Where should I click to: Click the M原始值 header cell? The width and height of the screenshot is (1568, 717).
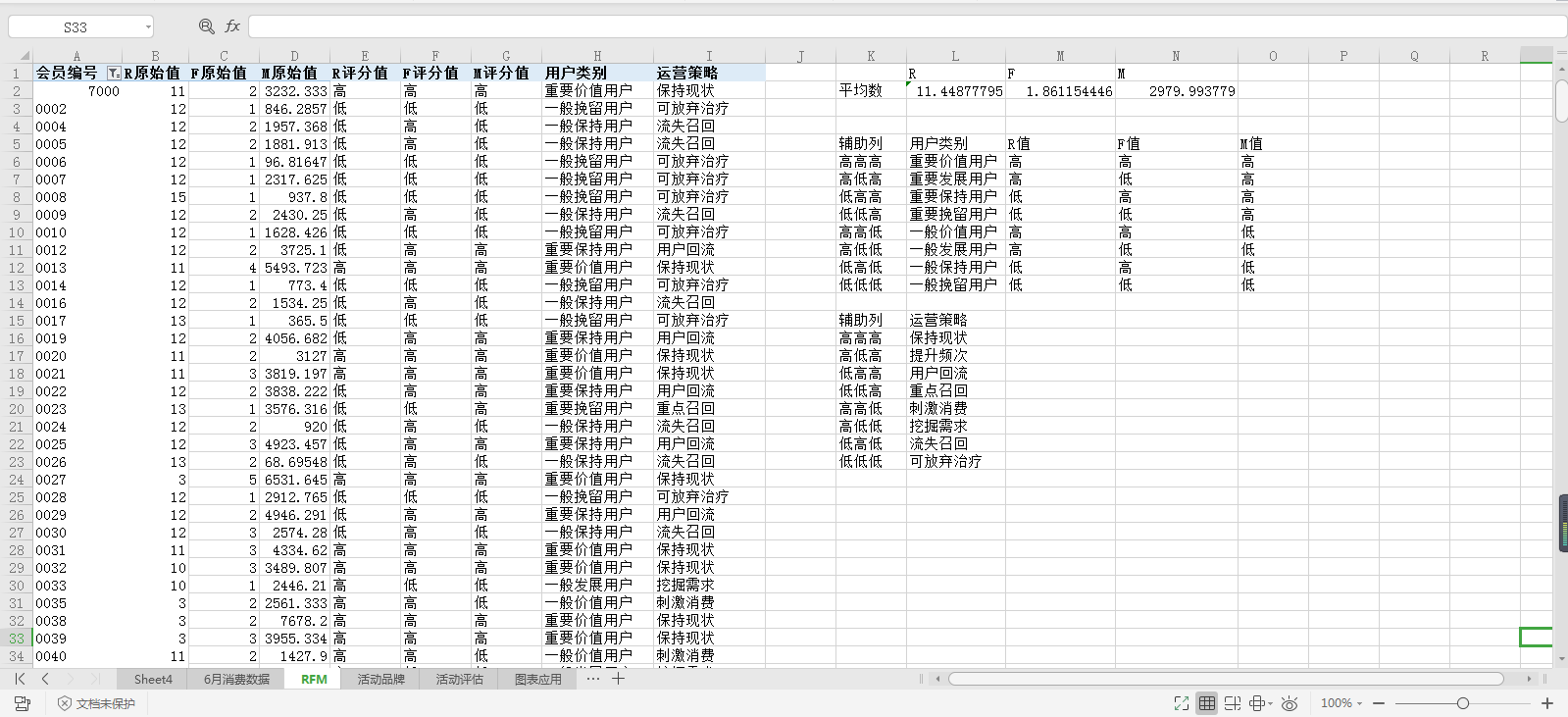(x=294, y=74)
